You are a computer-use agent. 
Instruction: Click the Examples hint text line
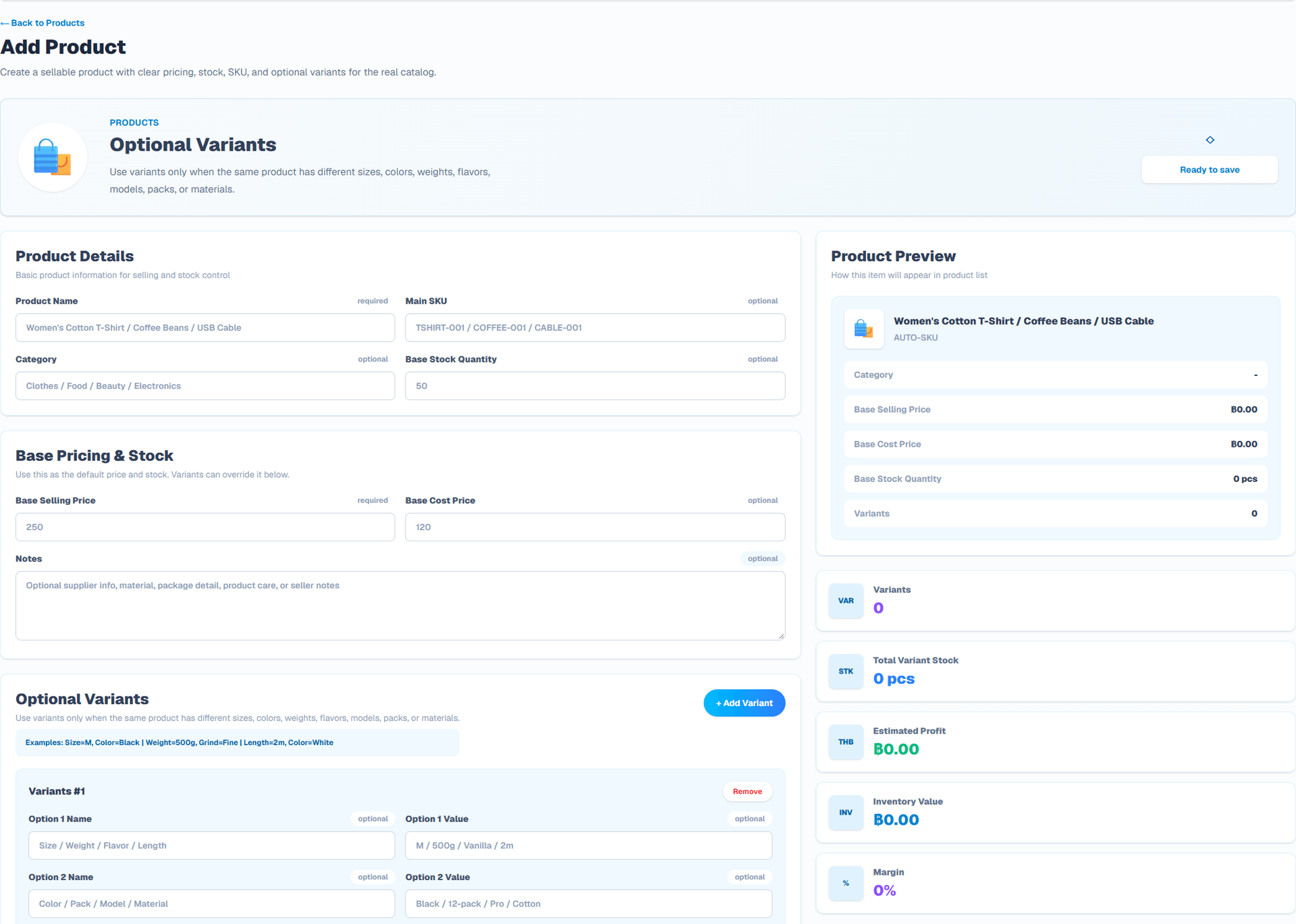point(180,742)
